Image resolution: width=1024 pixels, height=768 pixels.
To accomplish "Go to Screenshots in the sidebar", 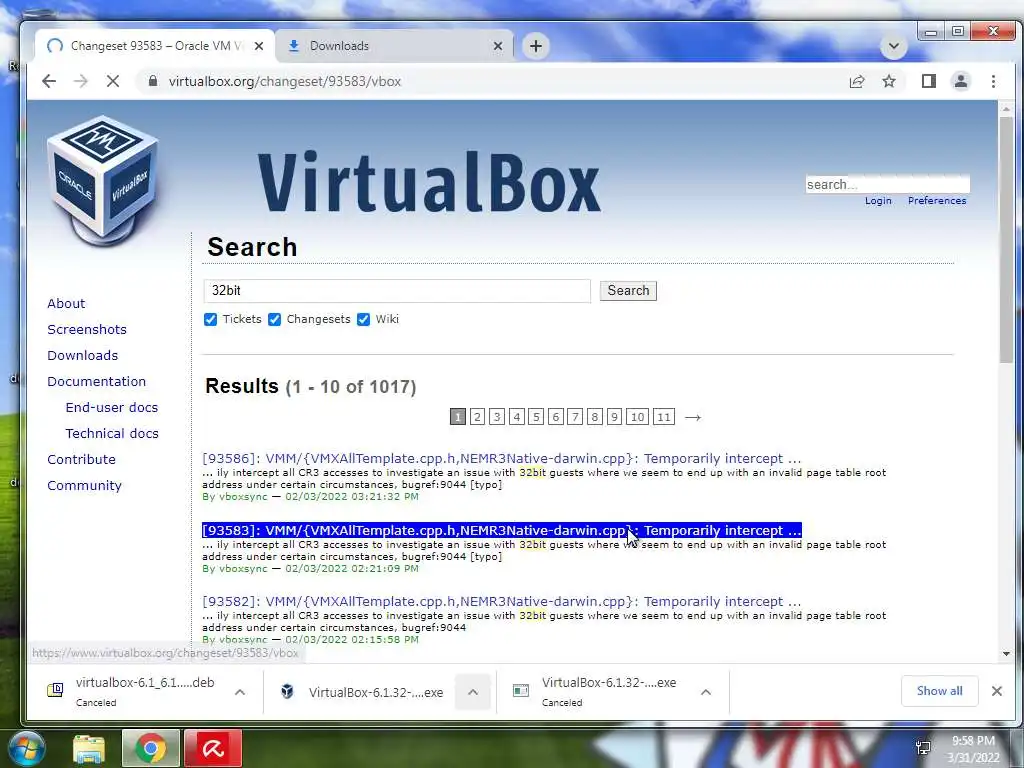I will (87, 329).
